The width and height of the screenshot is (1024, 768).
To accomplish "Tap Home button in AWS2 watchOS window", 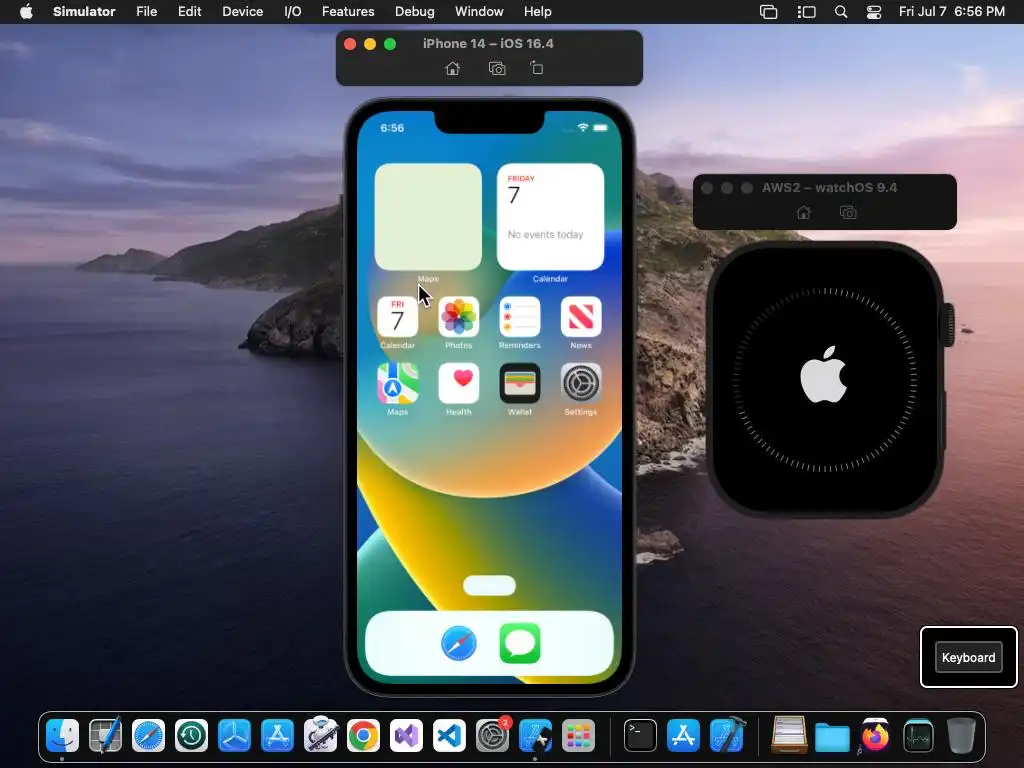I will point(803,213).
